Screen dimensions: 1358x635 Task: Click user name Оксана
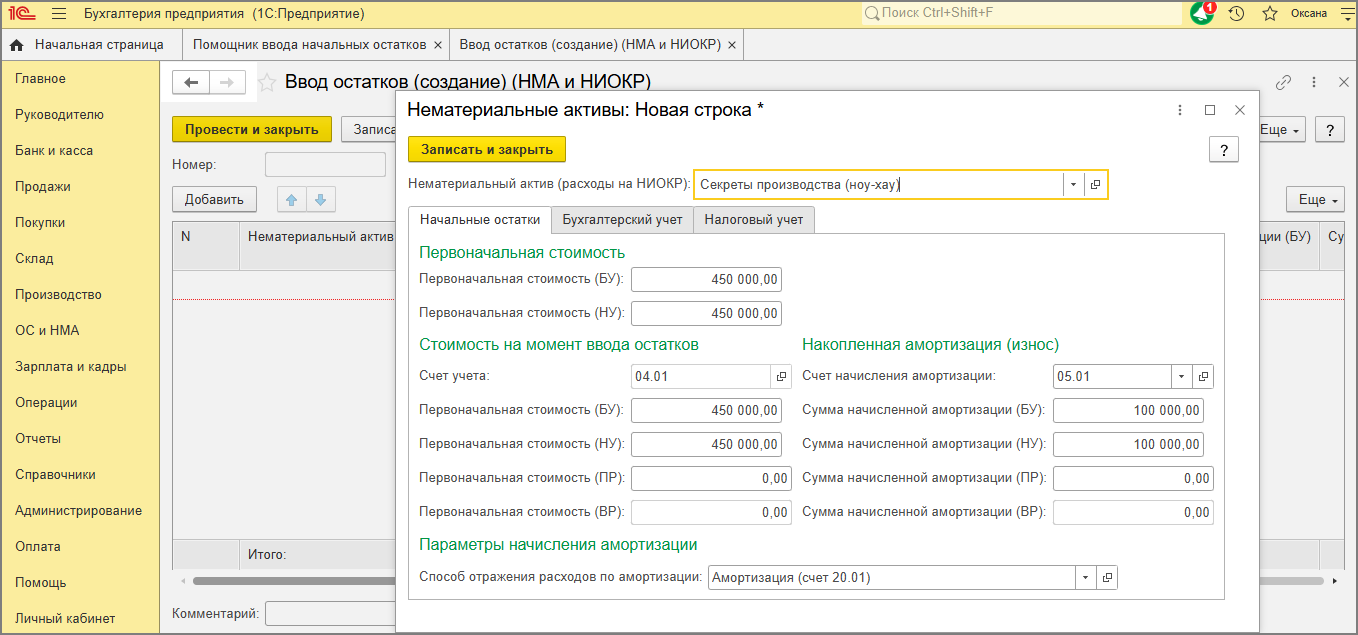(1309, 14)
